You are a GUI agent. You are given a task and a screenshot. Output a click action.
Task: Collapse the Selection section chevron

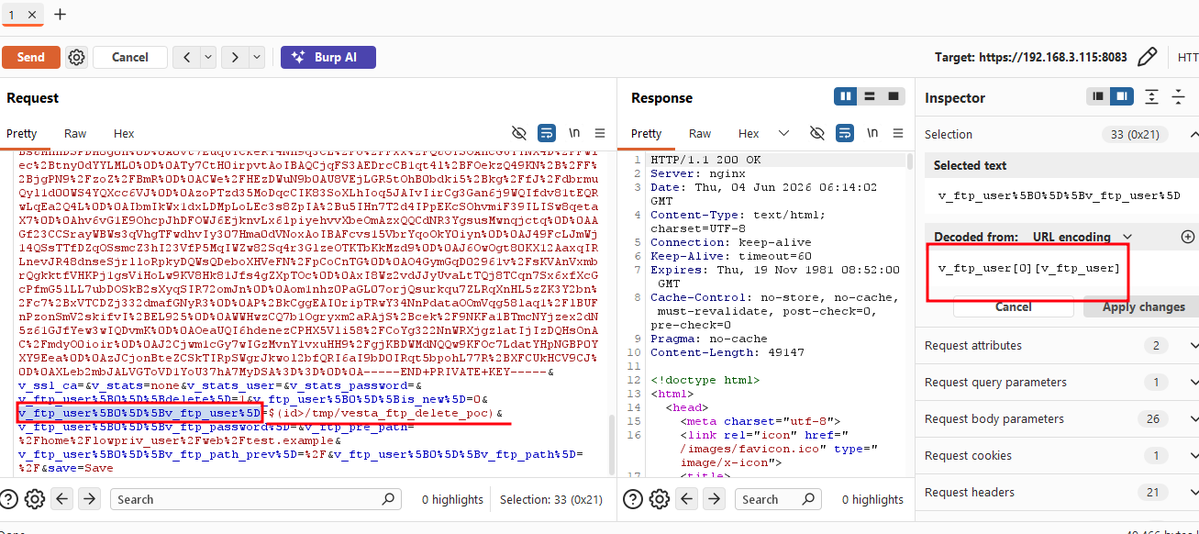coord(1193,135)
